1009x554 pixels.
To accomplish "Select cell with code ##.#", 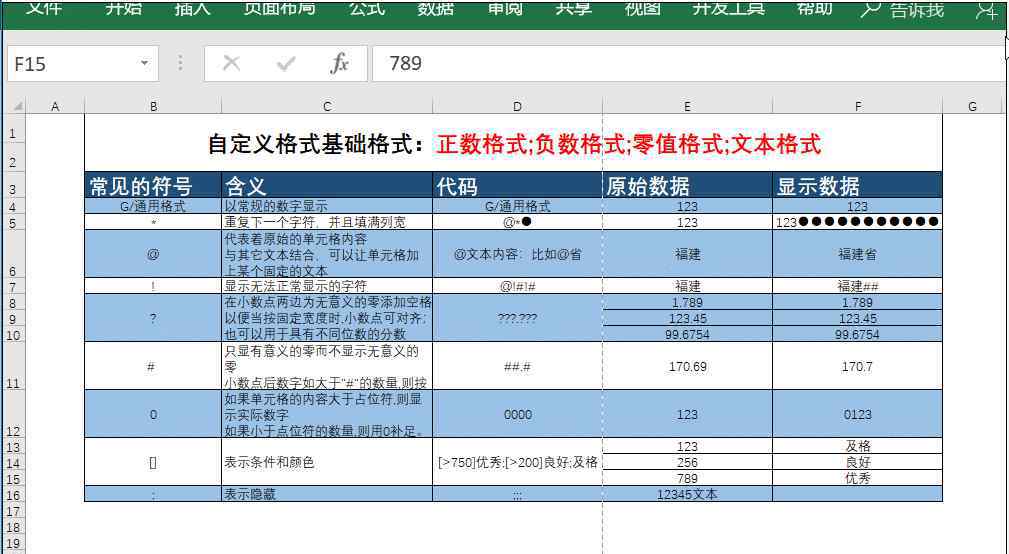I will tap(517, 366).
